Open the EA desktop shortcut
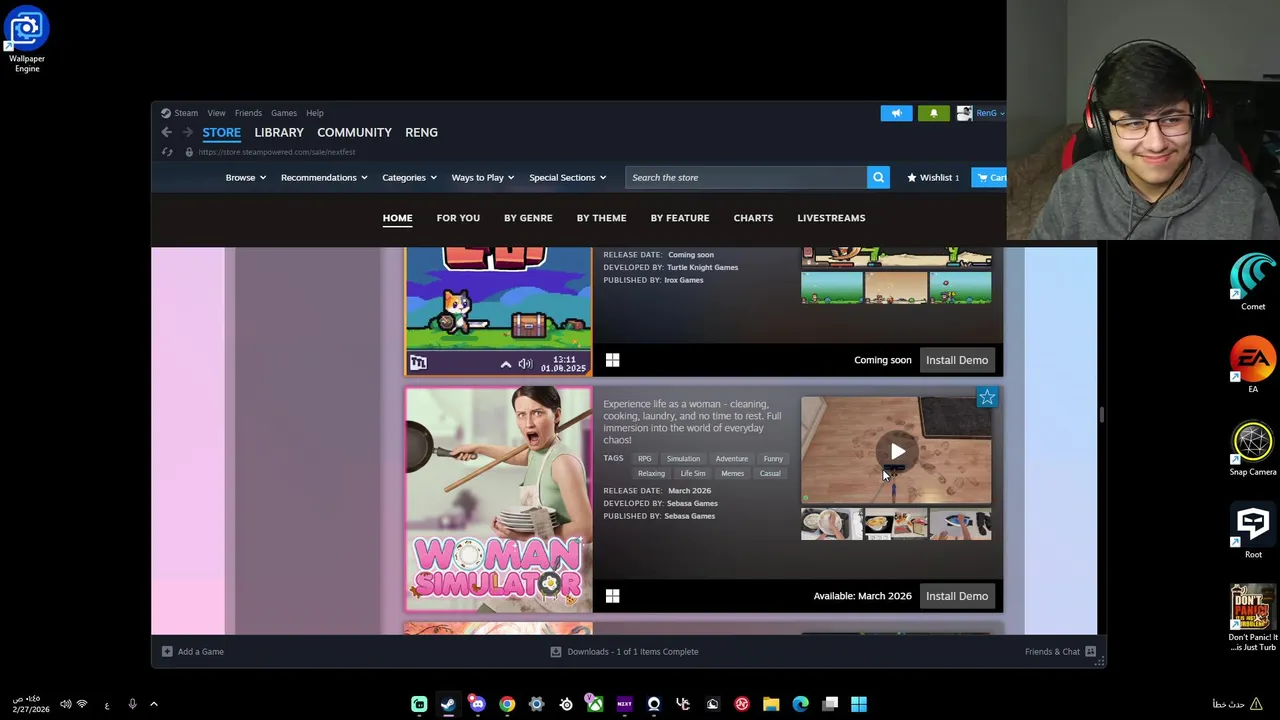 1252,366
